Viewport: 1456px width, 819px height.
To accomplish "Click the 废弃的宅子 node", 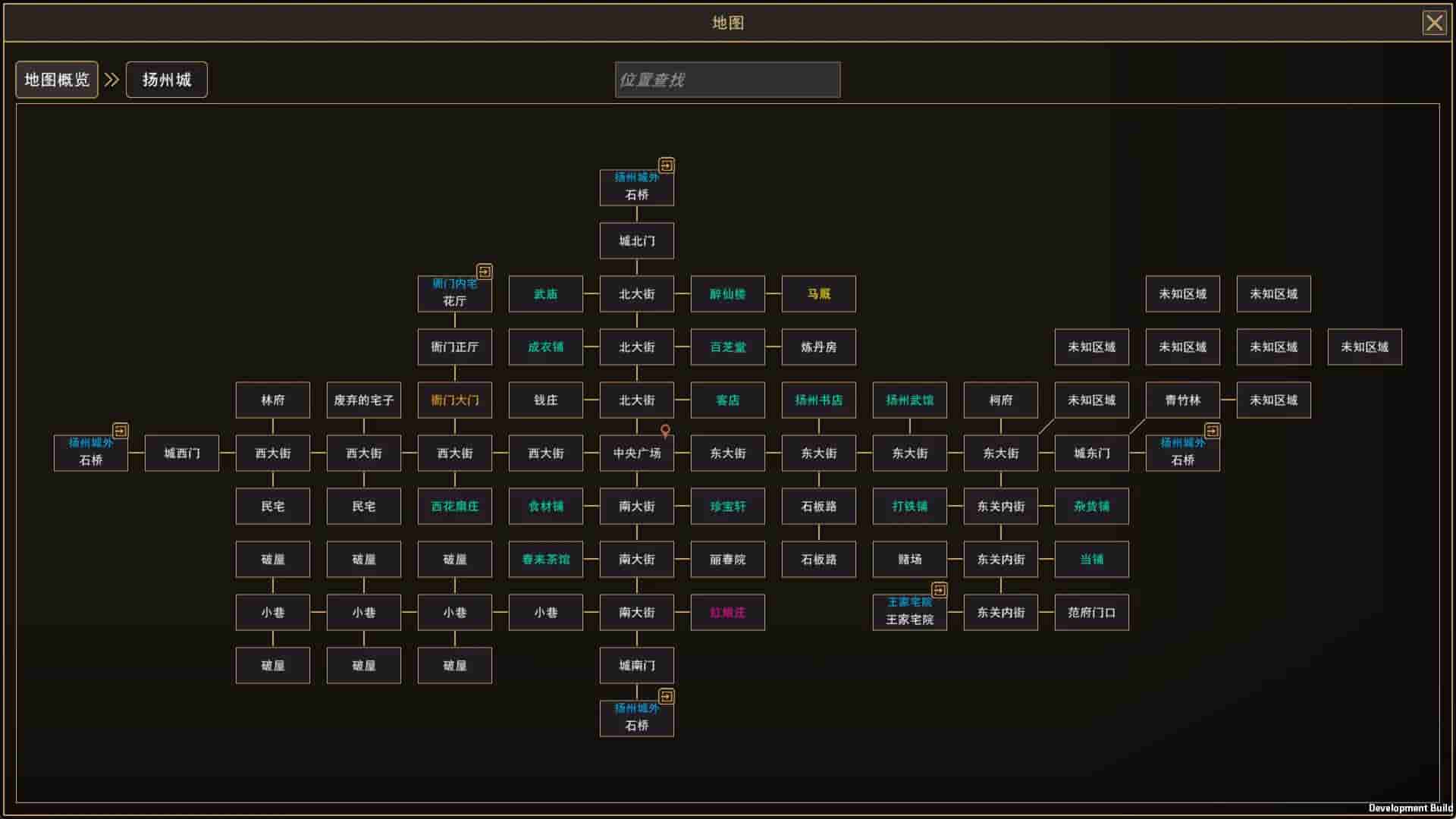I will 363,400.
